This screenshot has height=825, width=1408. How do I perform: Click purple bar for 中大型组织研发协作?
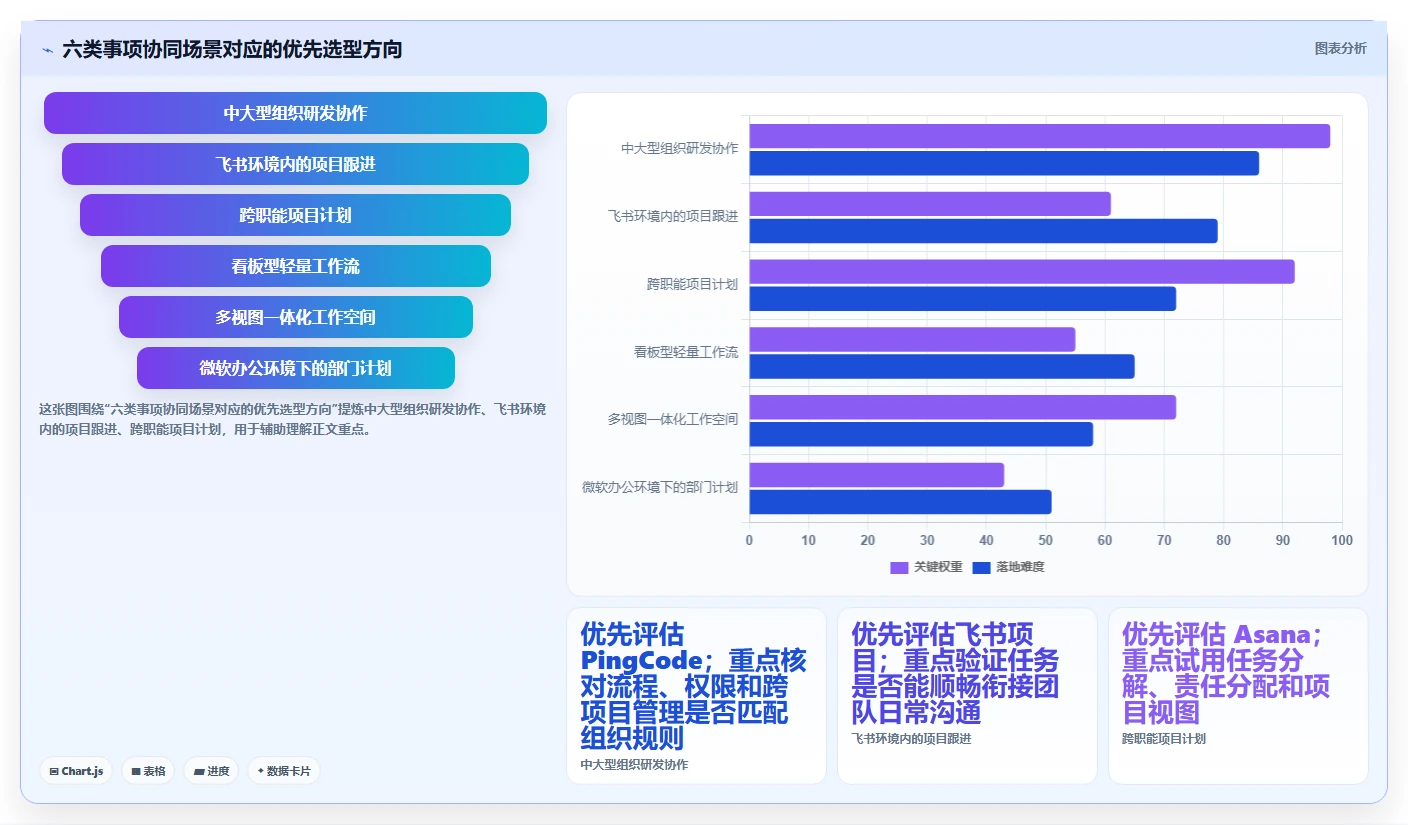1040,136
